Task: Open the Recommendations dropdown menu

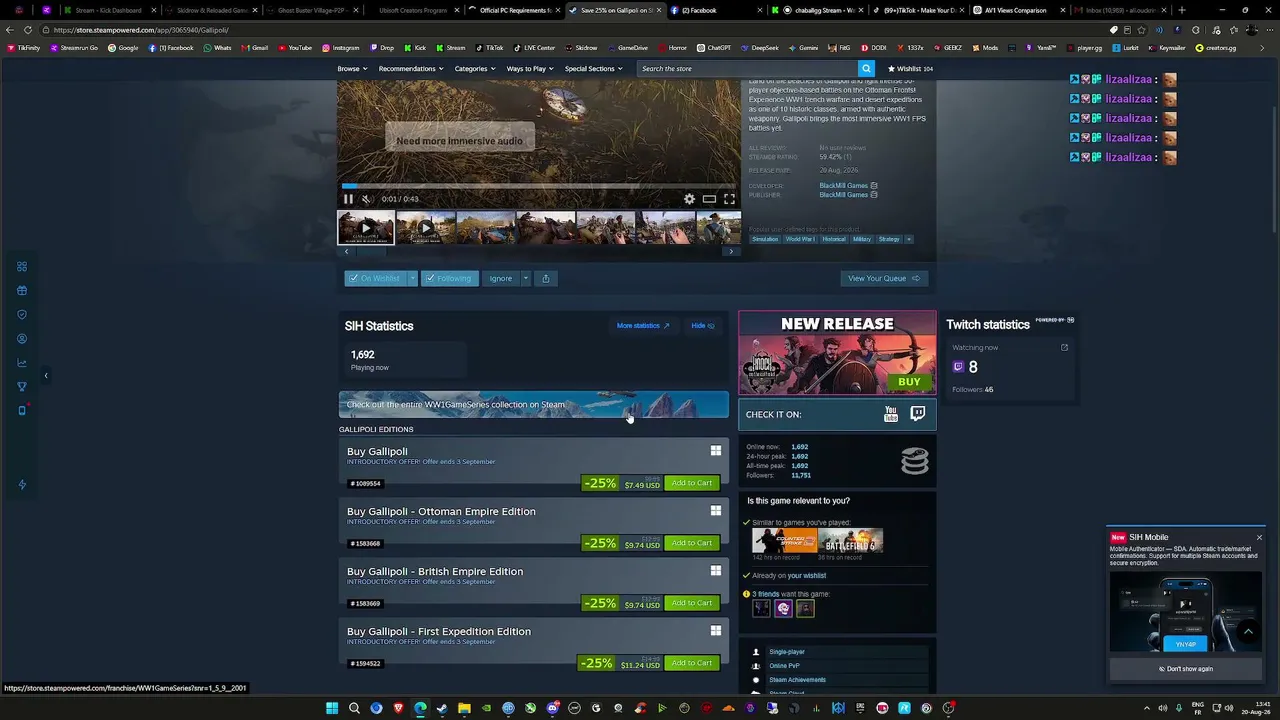Action: pos(411,69)
